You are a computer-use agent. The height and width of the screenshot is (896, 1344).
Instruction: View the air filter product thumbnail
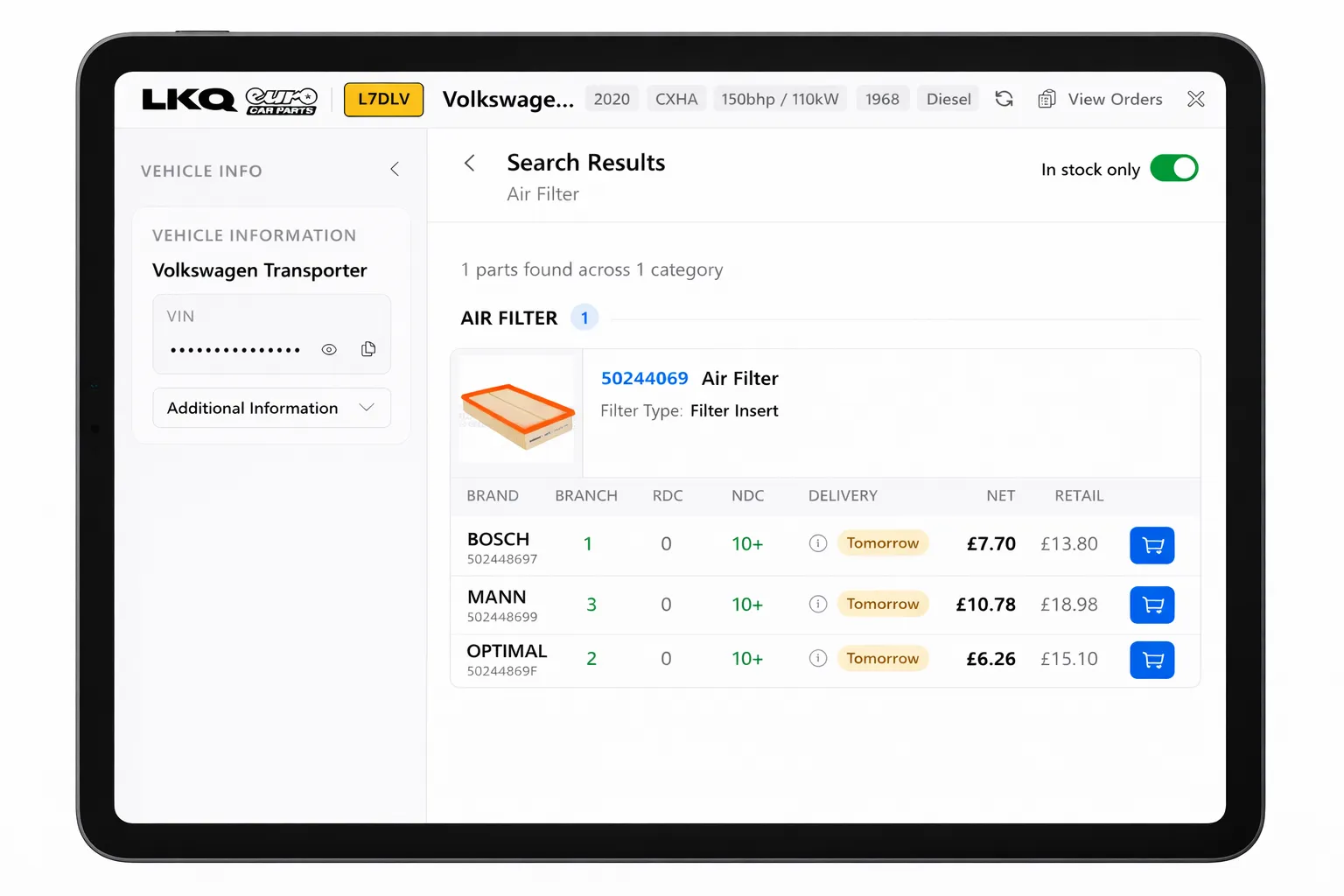[x=515, y=409]
